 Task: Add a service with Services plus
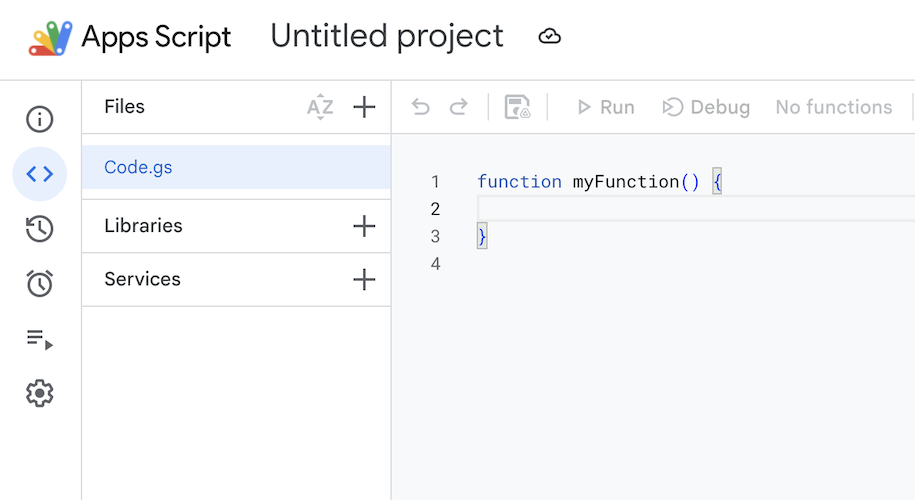point(364,279)
